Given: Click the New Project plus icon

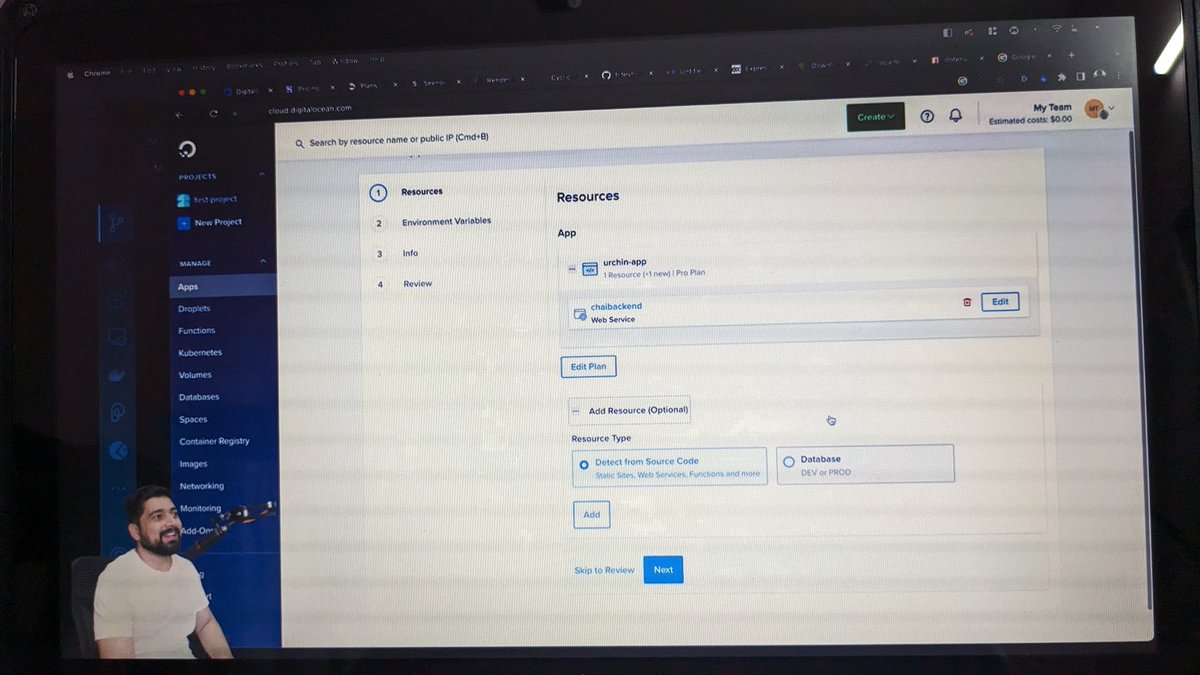Looking at the screenshot, I should click(x=183, y=222).
